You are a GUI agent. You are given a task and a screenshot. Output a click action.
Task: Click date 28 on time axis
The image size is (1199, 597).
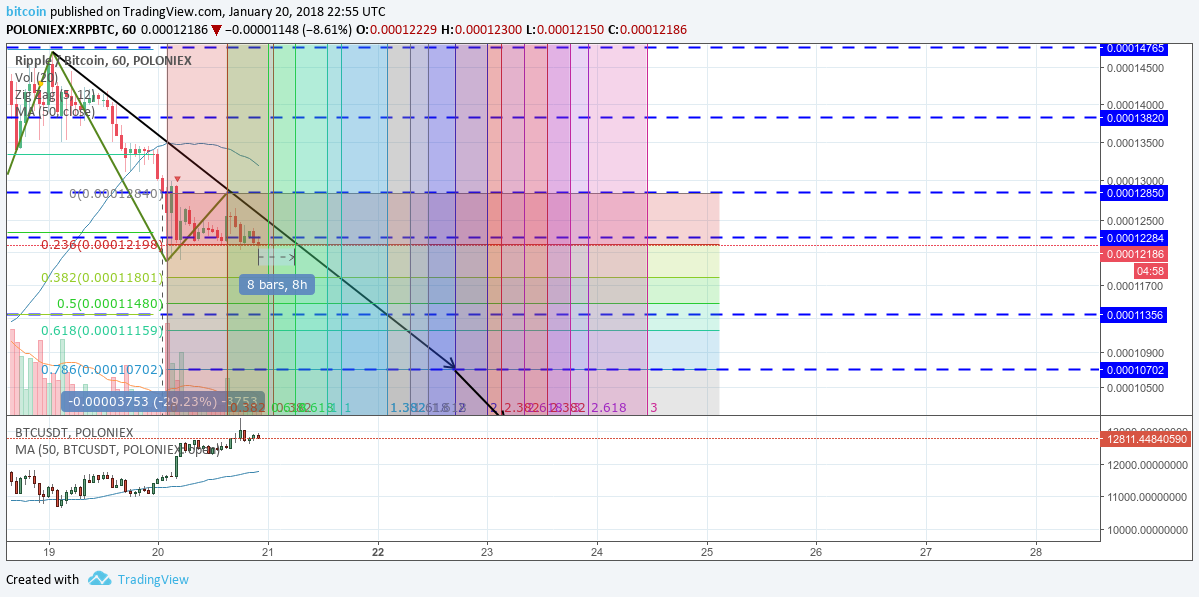pyautogui.click(x=1036, y=550)
